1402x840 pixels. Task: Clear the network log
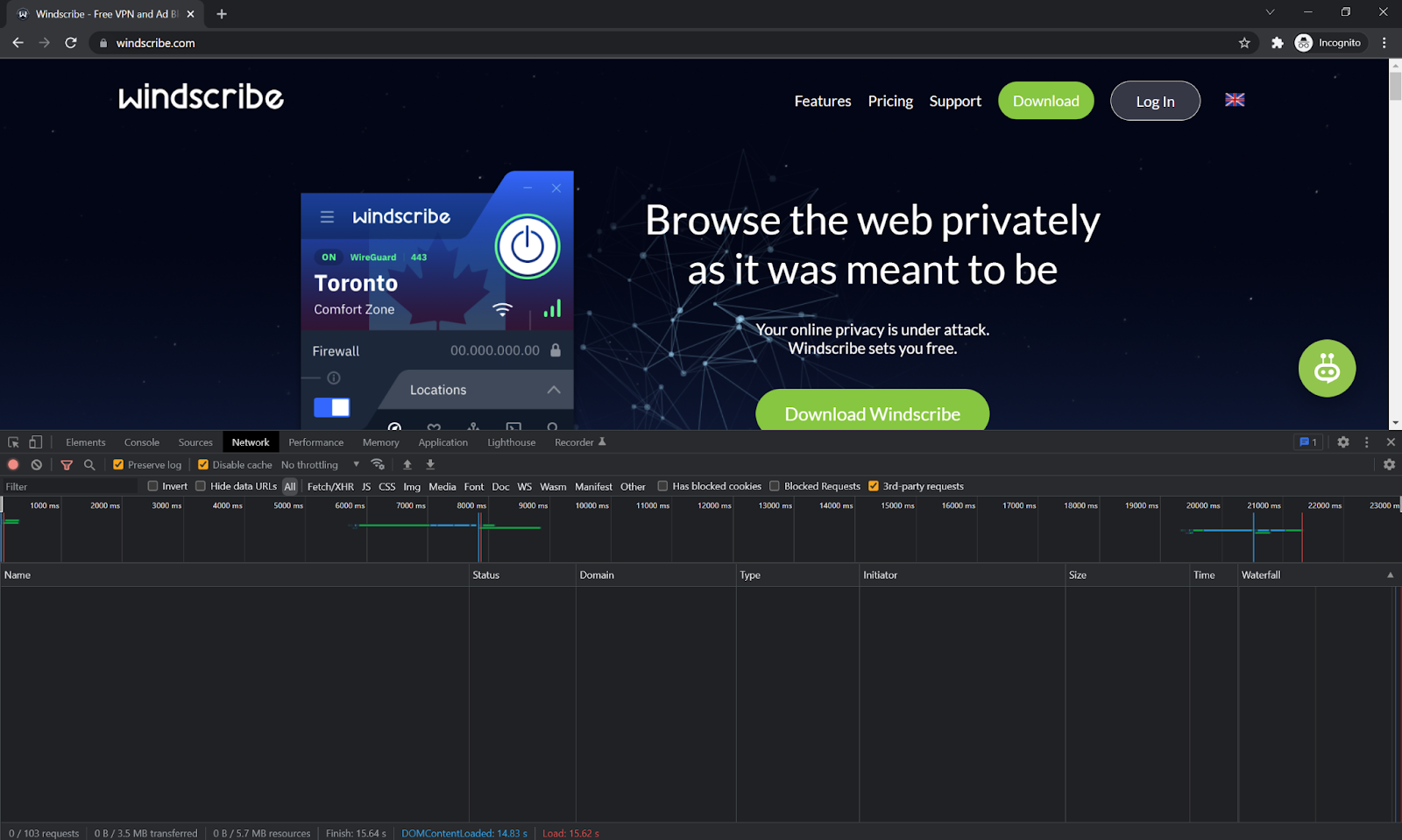[36, 465]
